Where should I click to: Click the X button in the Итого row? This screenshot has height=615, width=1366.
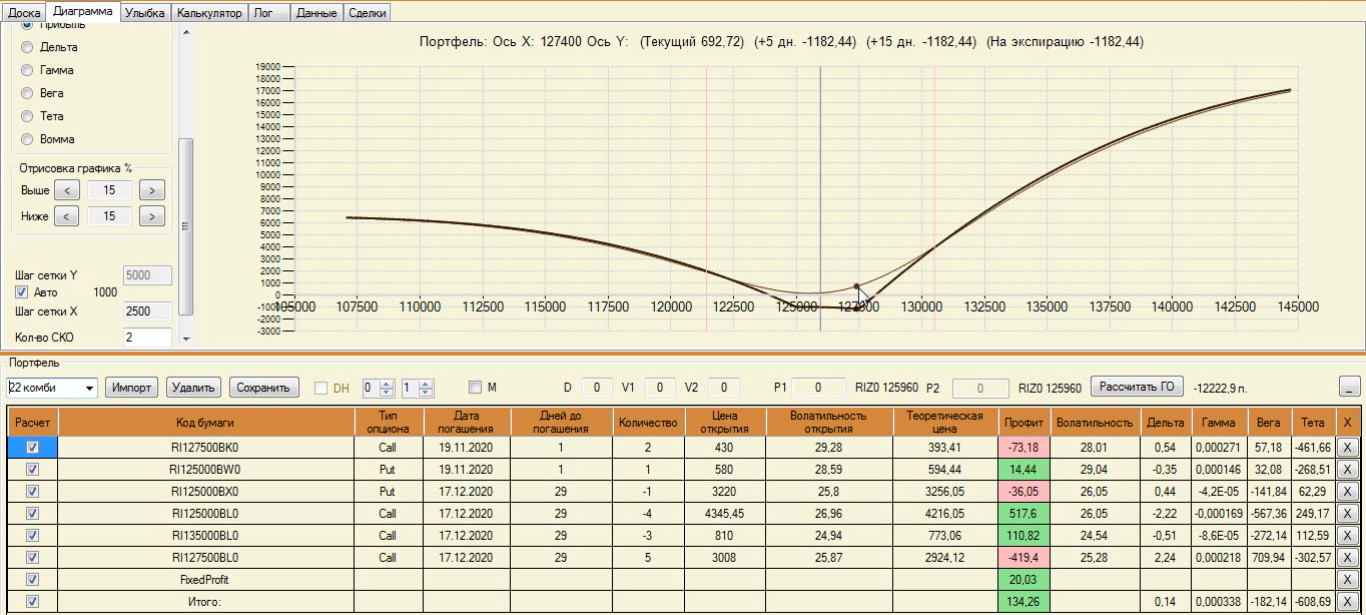pos(1346,601)
